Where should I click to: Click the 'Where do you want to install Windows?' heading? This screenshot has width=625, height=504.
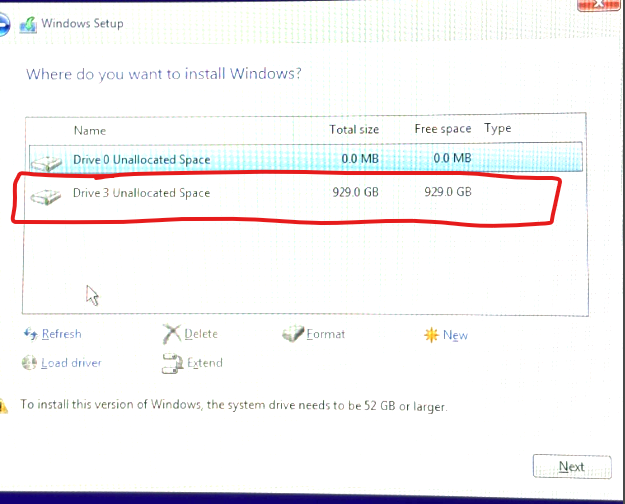point(164,74)
